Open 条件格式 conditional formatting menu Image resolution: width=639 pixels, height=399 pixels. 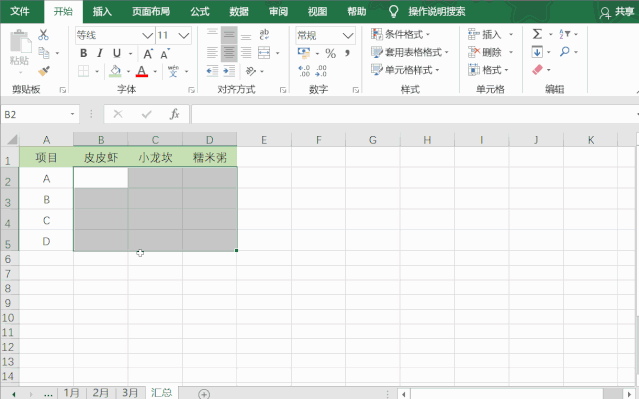point(401,34)
